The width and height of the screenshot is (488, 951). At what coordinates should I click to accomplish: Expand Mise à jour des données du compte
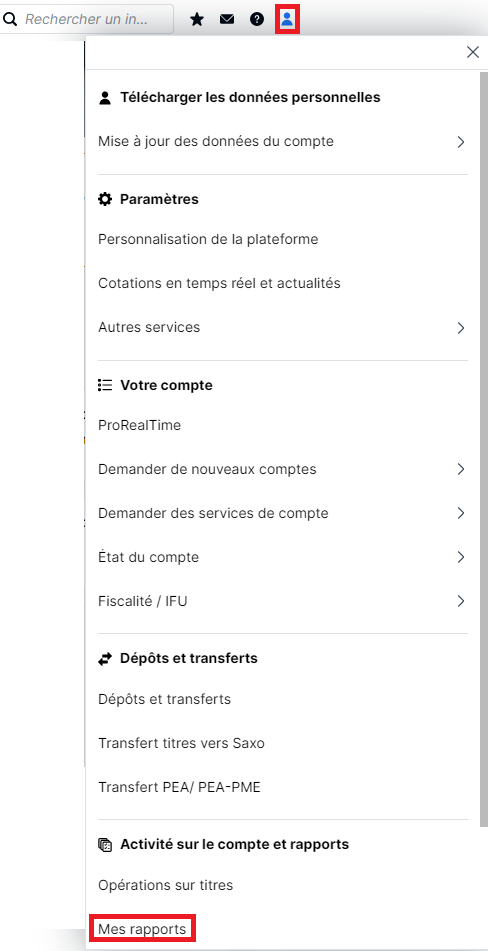pos(282,142)
